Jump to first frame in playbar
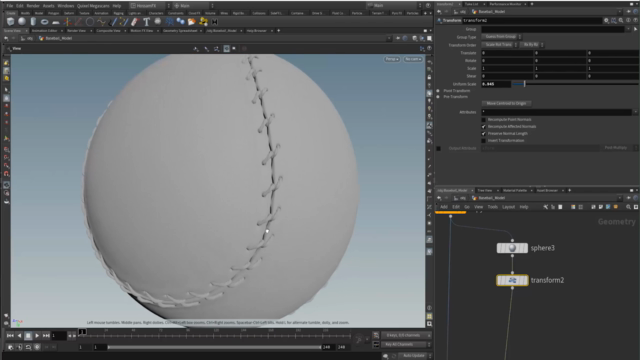 pyautogui.click(x=10, y=336)
